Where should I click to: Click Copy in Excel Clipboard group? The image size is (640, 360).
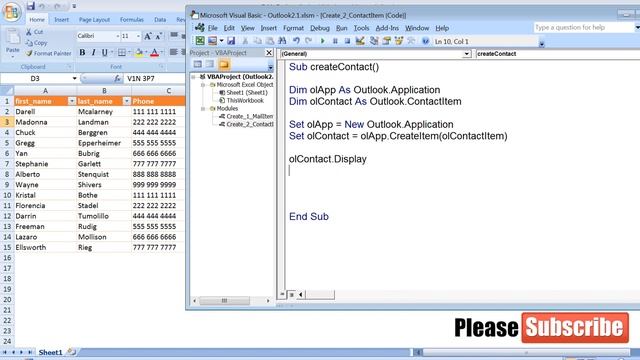pyautogui.click(x=36, y=42)
